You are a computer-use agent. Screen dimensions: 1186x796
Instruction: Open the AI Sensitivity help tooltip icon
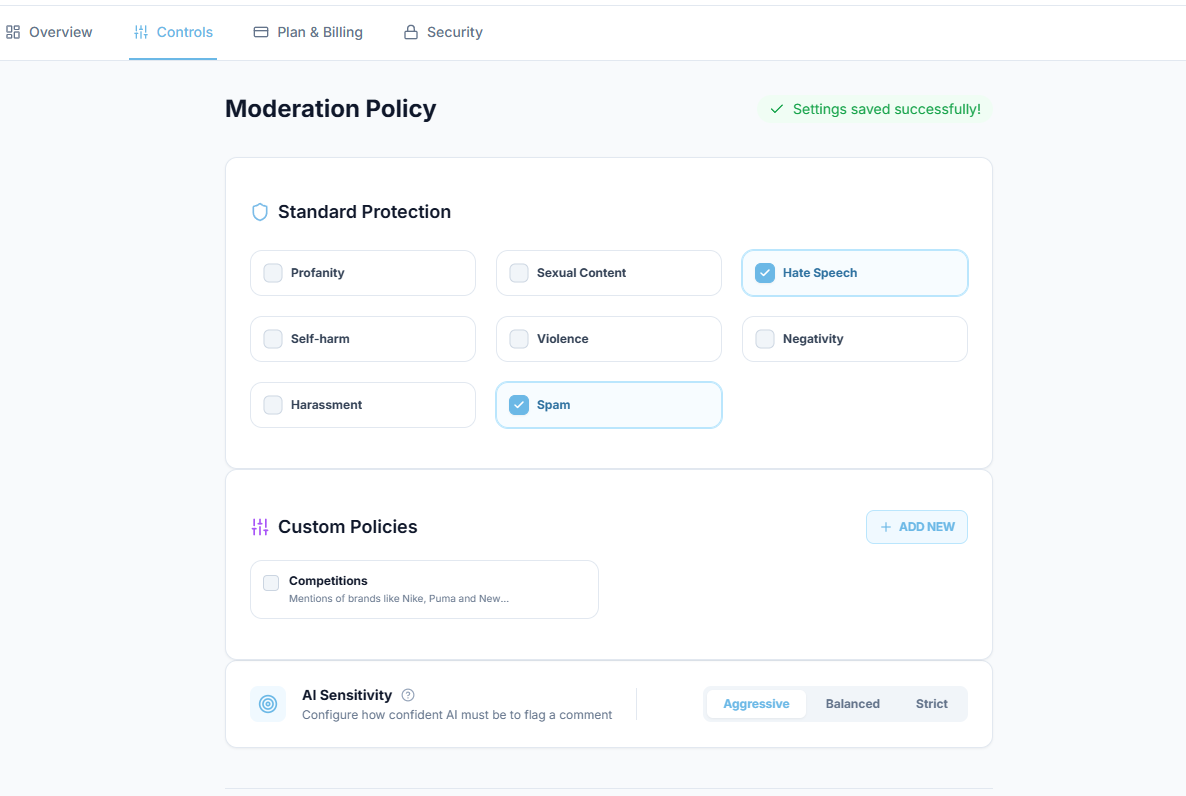pyautogui.click(x=408, y=695)
